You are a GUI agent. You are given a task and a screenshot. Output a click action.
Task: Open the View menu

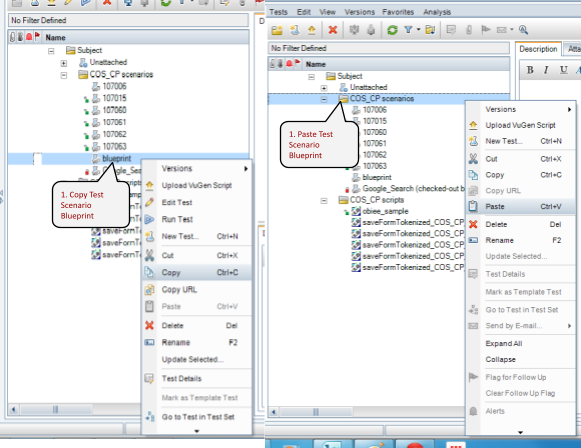pos(328,12)
